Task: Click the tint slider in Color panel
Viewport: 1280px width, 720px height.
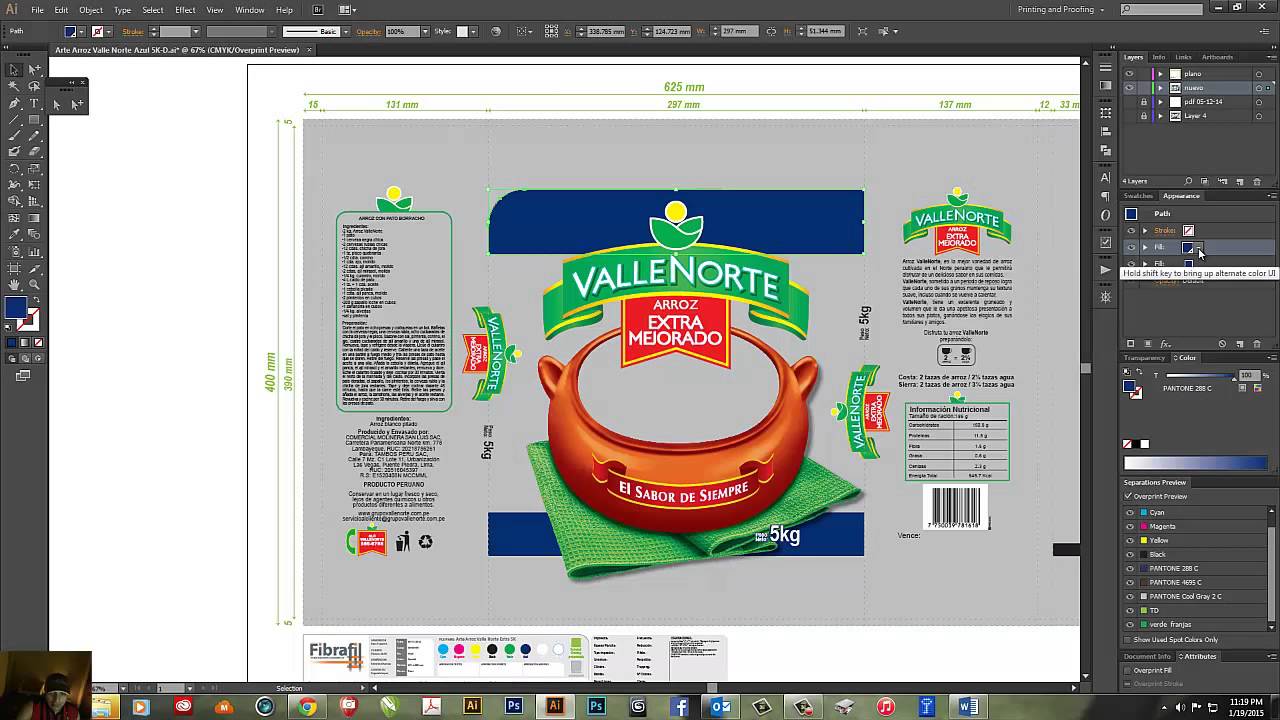Action: click(1200, 375)
